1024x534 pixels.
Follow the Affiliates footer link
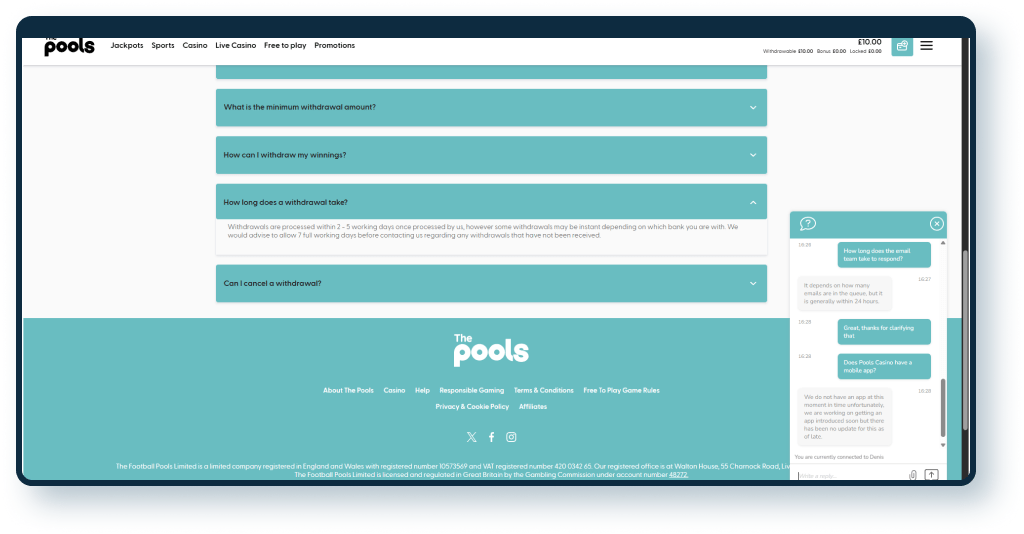click(x=533, y=407)
